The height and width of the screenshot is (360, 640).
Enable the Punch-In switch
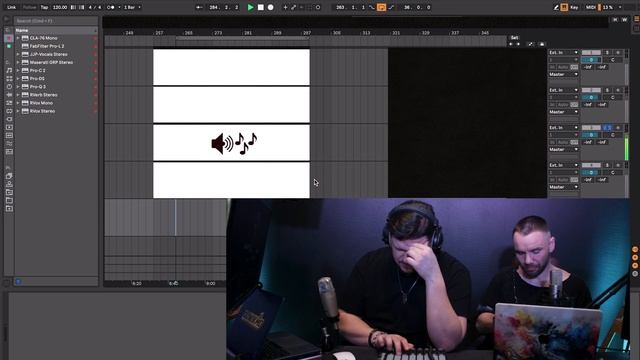click(372, 7)
